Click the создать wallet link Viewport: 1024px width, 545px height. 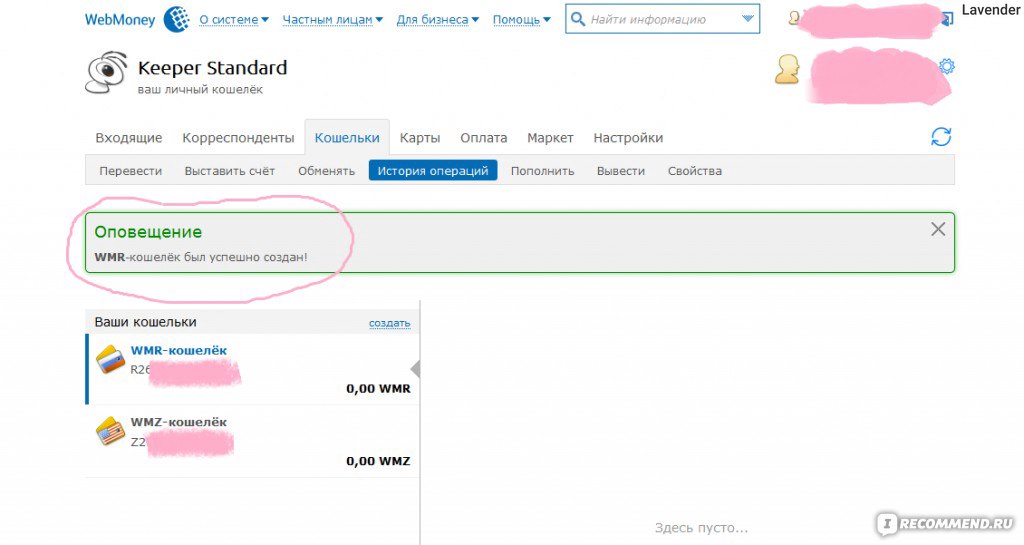(390, 322)
